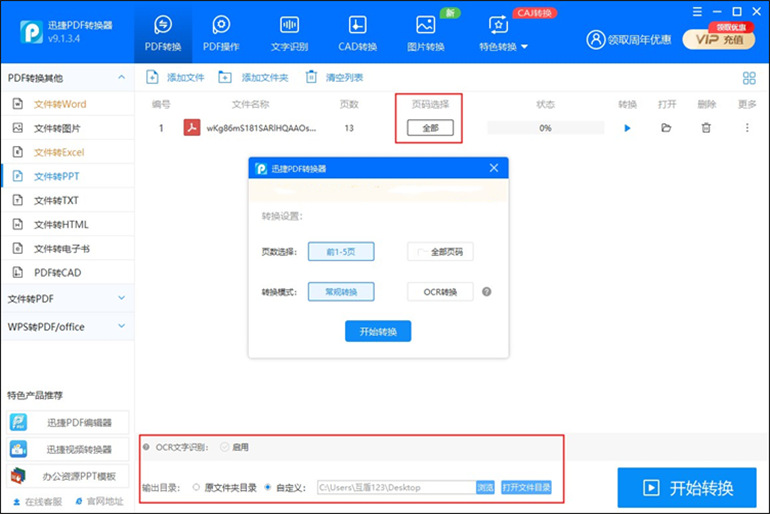The height and width of the screenshot is (514, 770).
Task: Switch to the CAD转换 tab
Action: [x=358, y=33]
